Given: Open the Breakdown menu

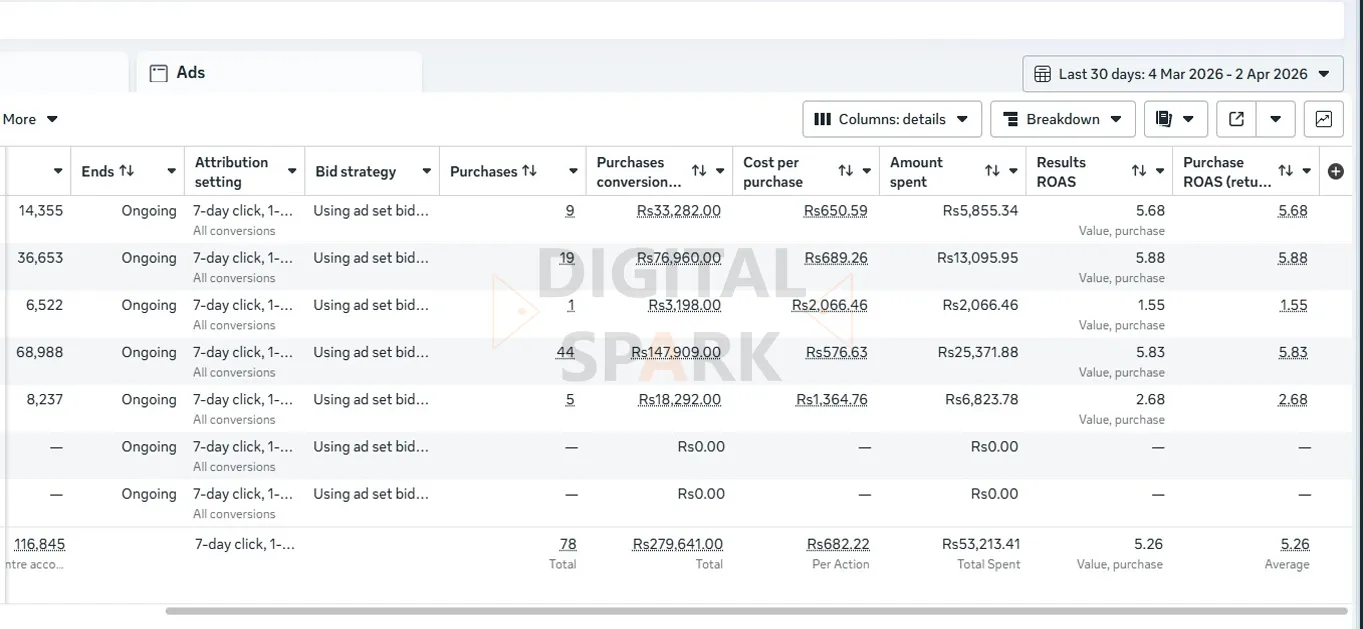Looking at the screenshot, I should tap(1062, 119).
